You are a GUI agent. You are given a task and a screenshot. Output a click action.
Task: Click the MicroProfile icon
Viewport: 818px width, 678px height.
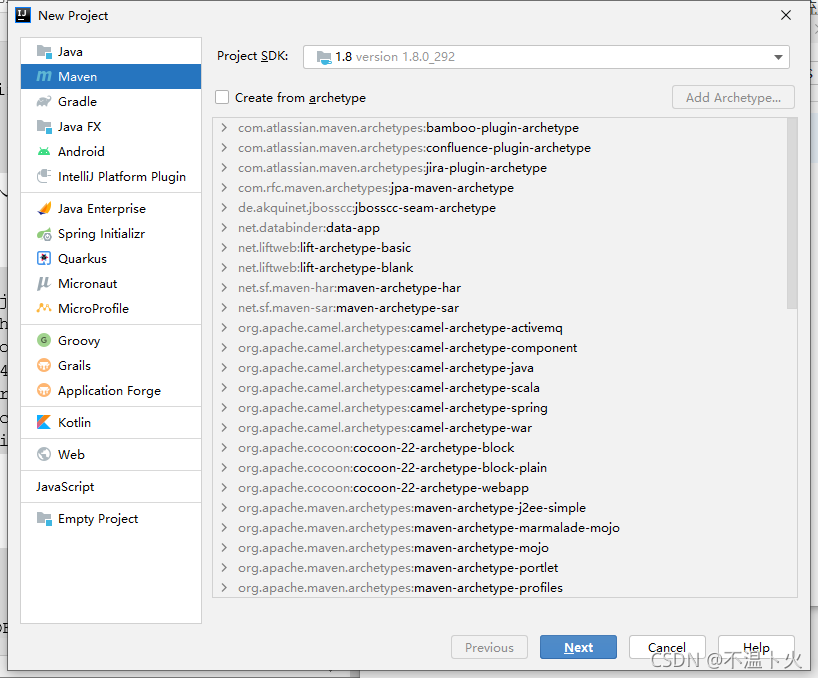point(44,308)
